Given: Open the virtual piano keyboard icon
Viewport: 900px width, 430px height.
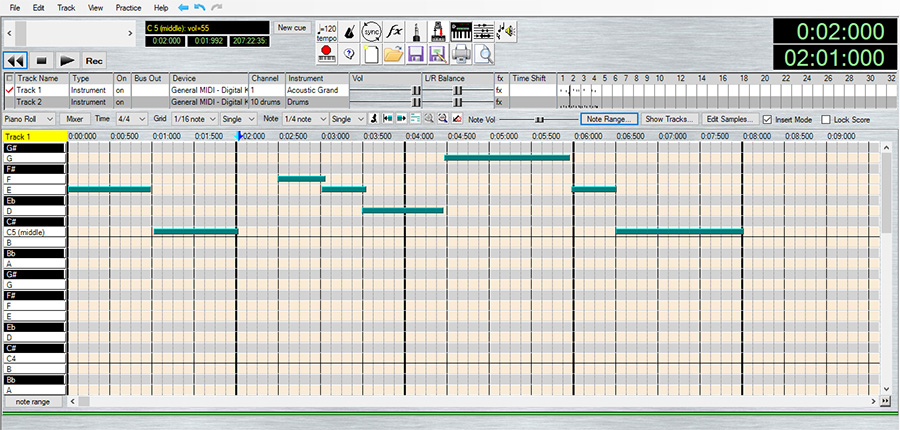Looking at the screenshot, I should [461, 32].
